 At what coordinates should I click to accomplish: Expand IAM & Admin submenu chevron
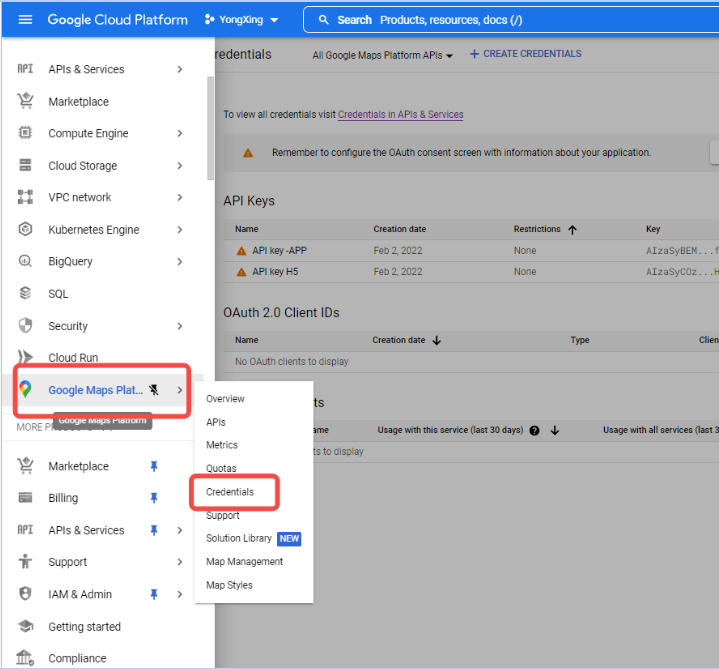click(180, 594)
